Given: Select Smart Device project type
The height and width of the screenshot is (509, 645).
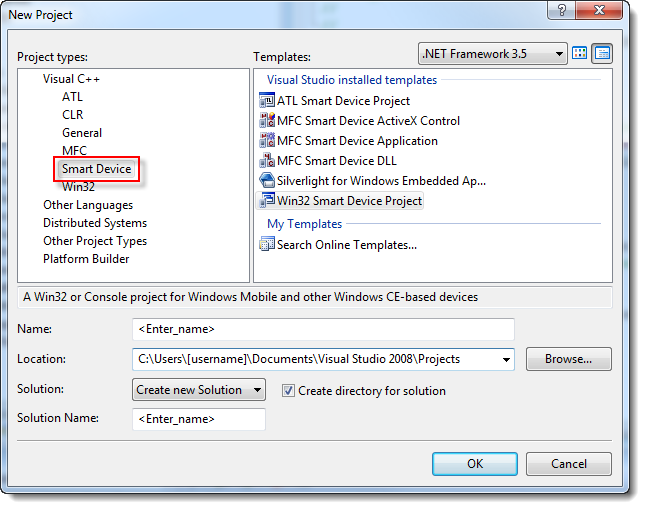Looking at the screenshot, I should 96,169.
